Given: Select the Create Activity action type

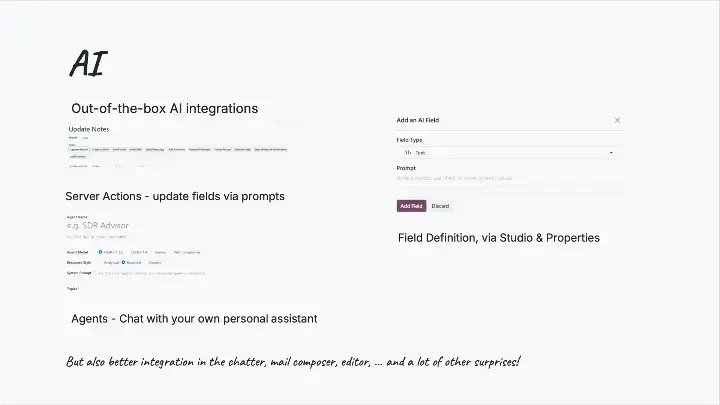Looking at the screenshot, I should [x=100, y=149].
